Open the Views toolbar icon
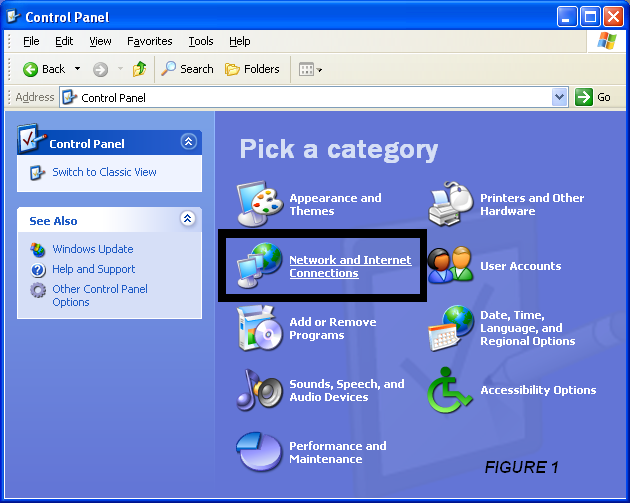The height and width of the screenshot is (503, 630). click(x=306, y=70)
